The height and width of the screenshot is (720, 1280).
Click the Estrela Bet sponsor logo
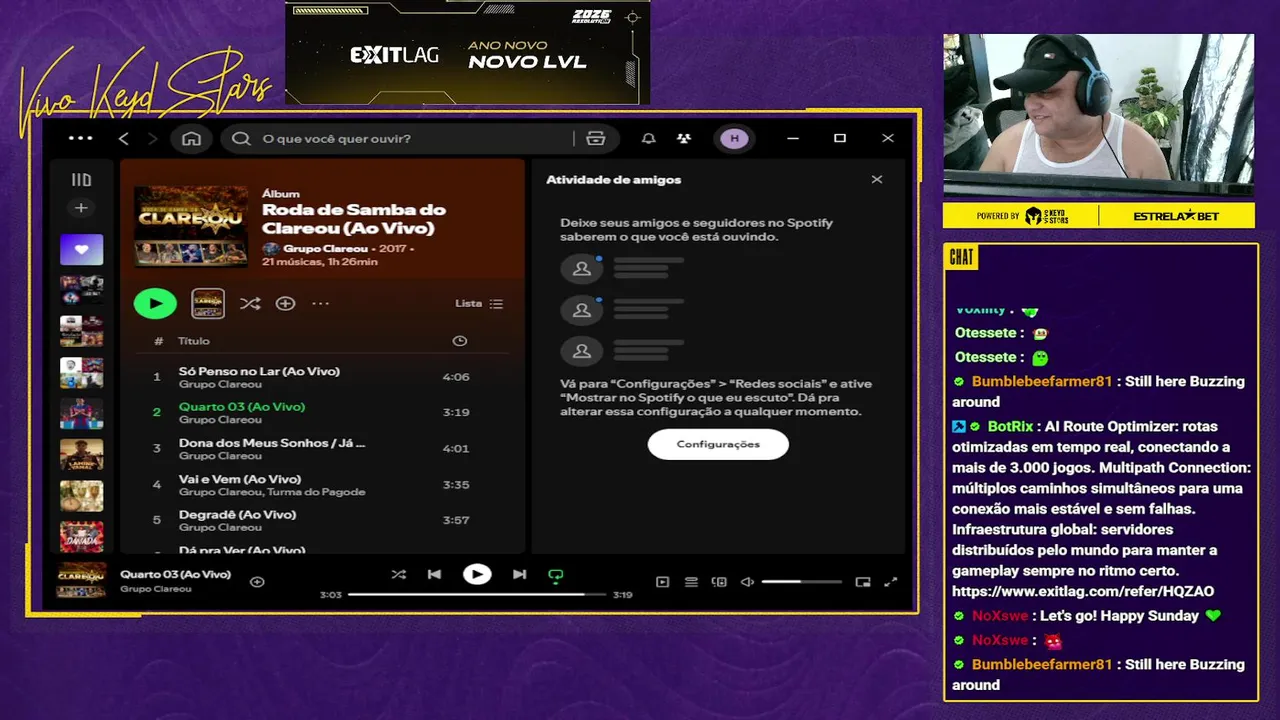(1176, 216)
